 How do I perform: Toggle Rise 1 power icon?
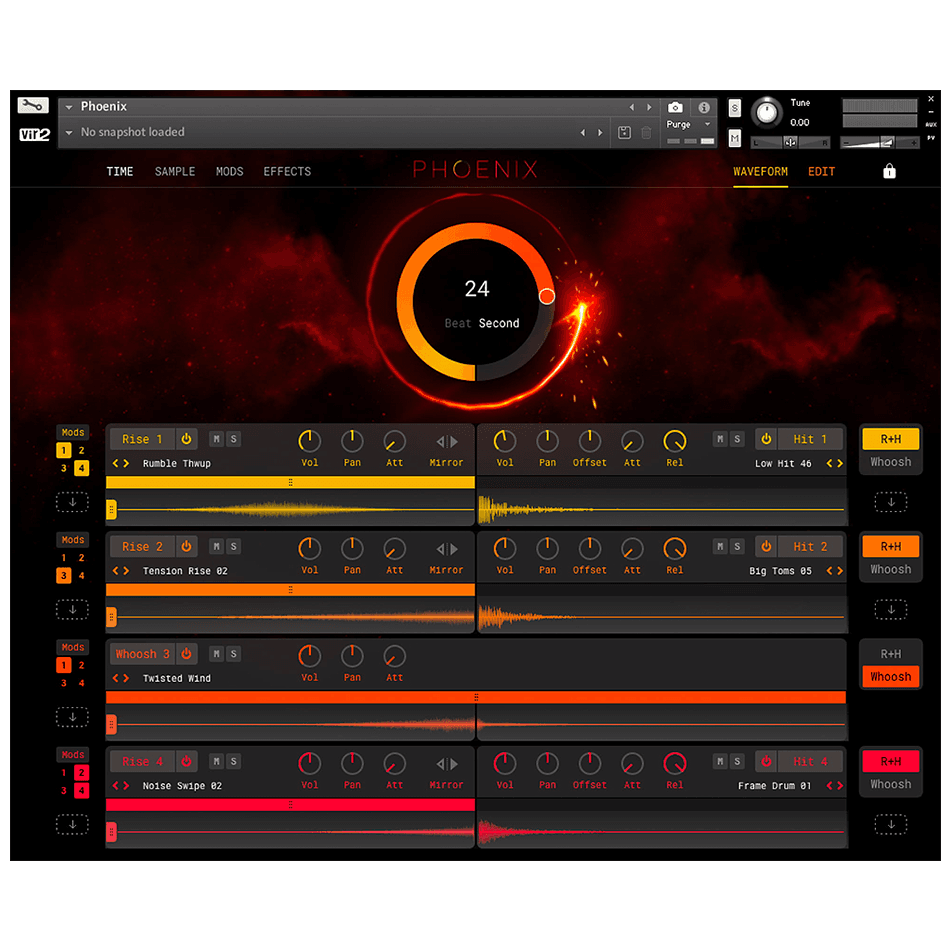[x=187, y=439]
